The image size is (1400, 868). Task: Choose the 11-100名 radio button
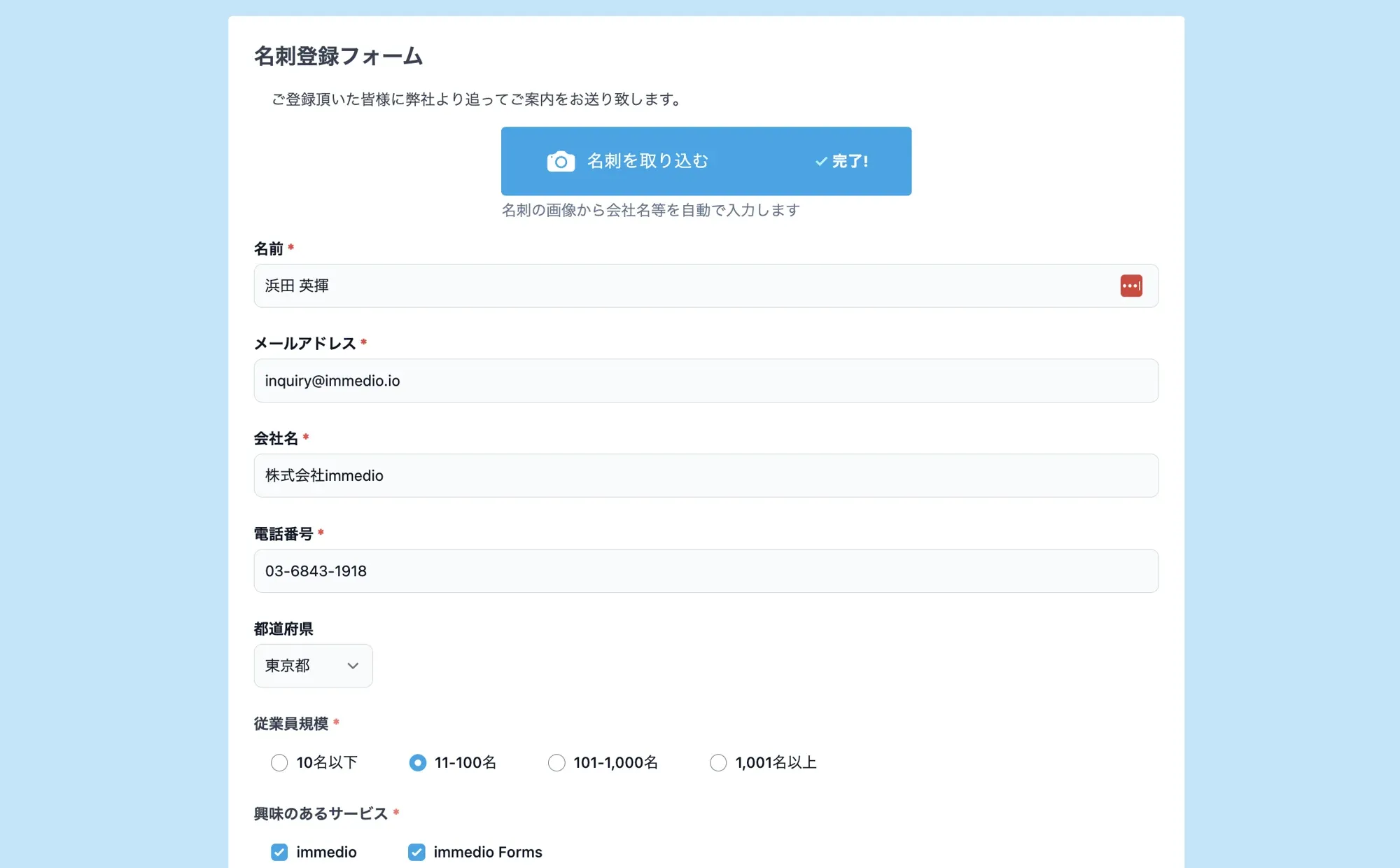pos(417,762)
